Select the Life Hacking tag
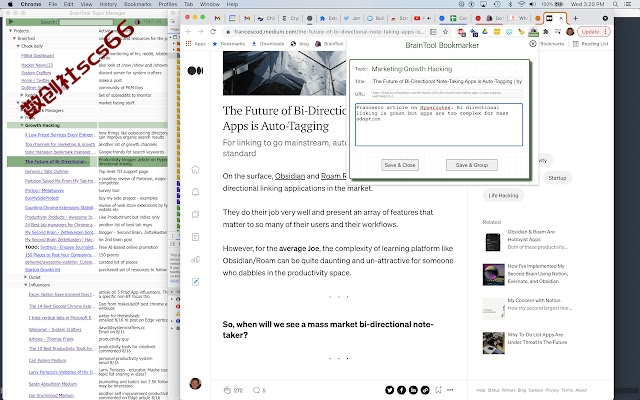Image resolution: width=640 pixels, height=400 pixels. tap(503, 195)
